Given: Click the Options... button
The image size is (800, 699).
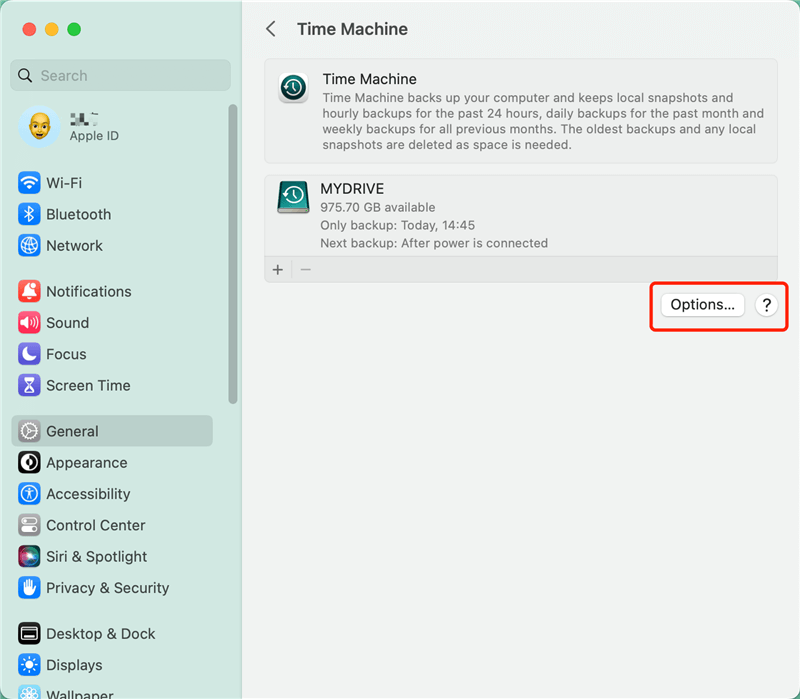Looking at the screenshot, I should click(702, 305).
